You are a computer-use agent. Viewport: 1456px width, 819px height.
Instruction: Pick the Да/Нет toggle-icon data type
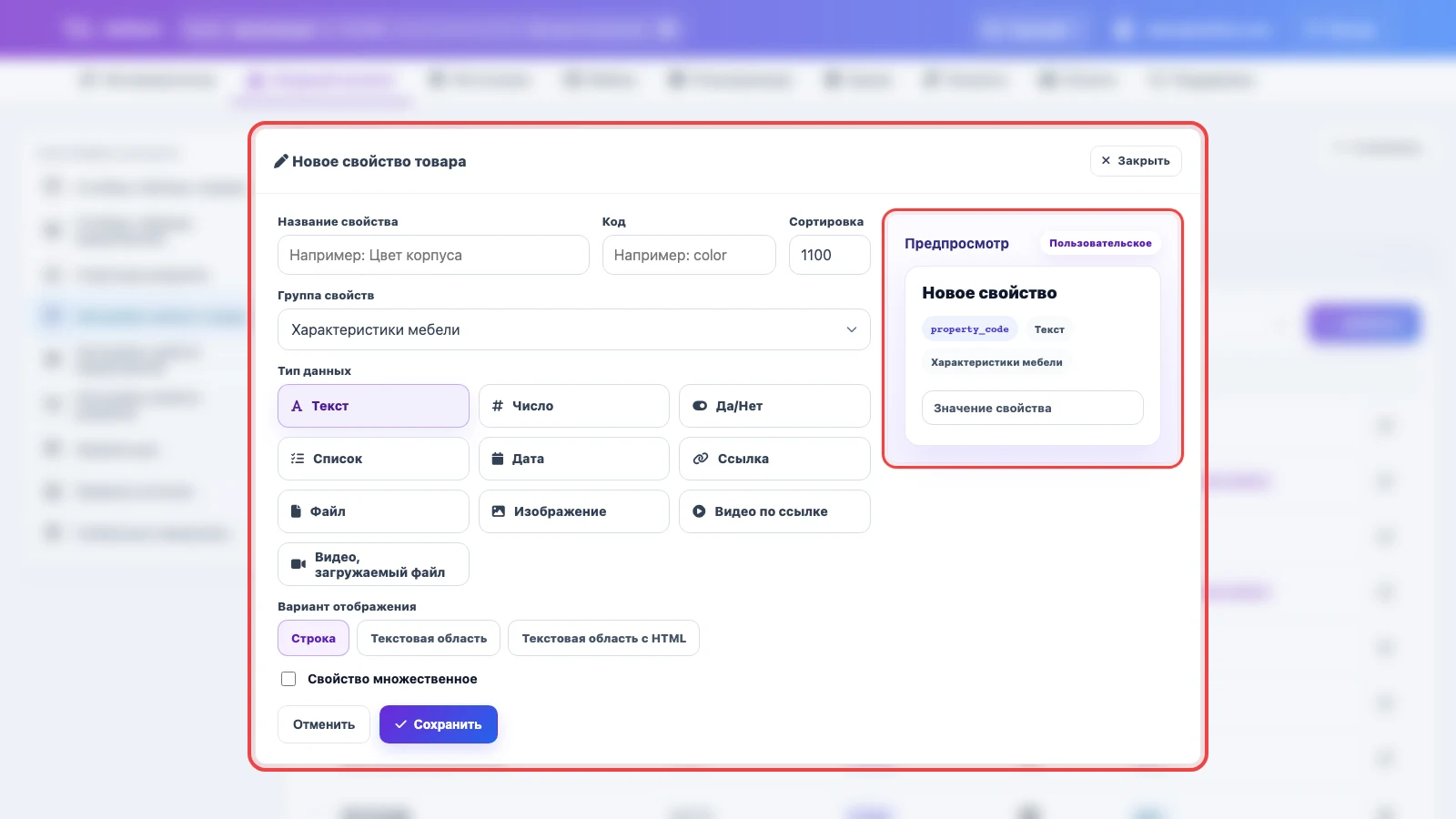coord(774,406)
